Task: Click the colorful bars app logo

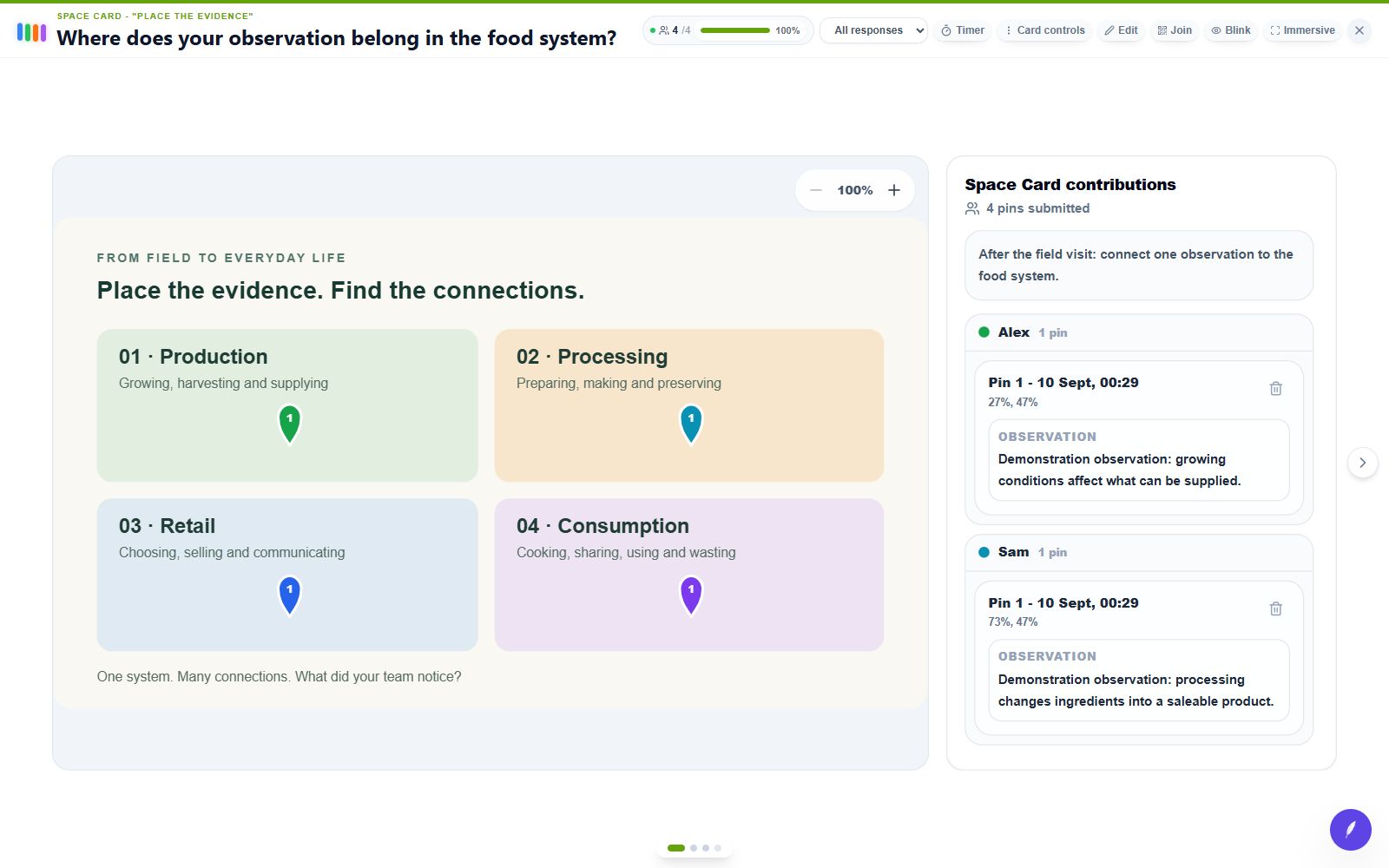Action: tap(31, 32)
